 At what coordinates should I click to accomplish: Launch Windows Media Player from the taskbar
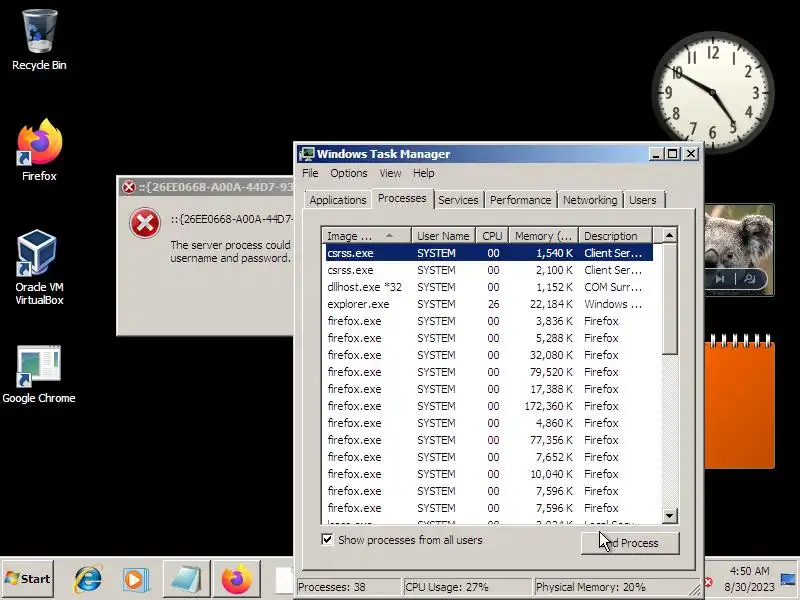coord(136,579)
